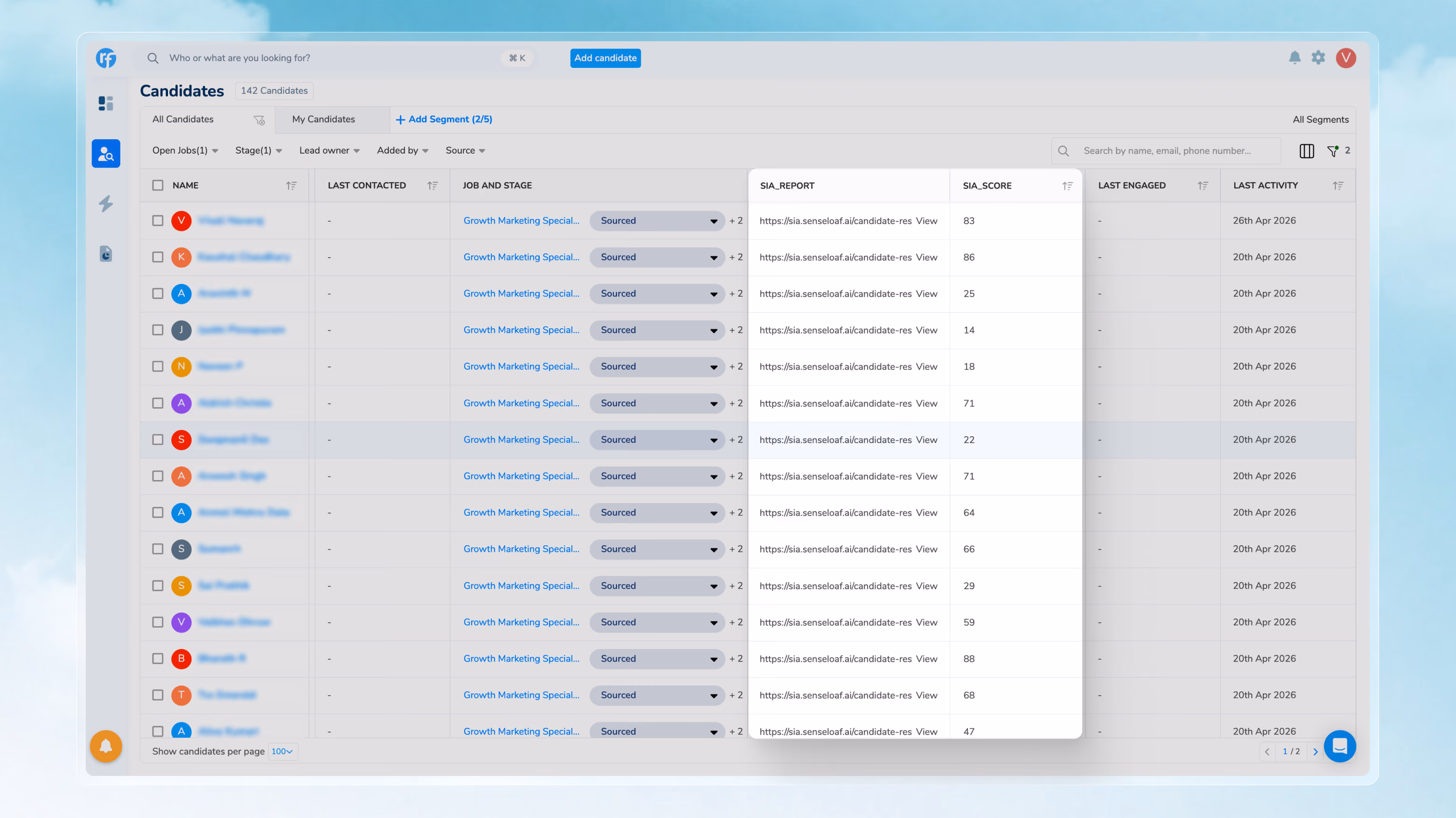Open the reports document icon in sidebar
The image size is (1456, 818).
(x=105, y=254)
